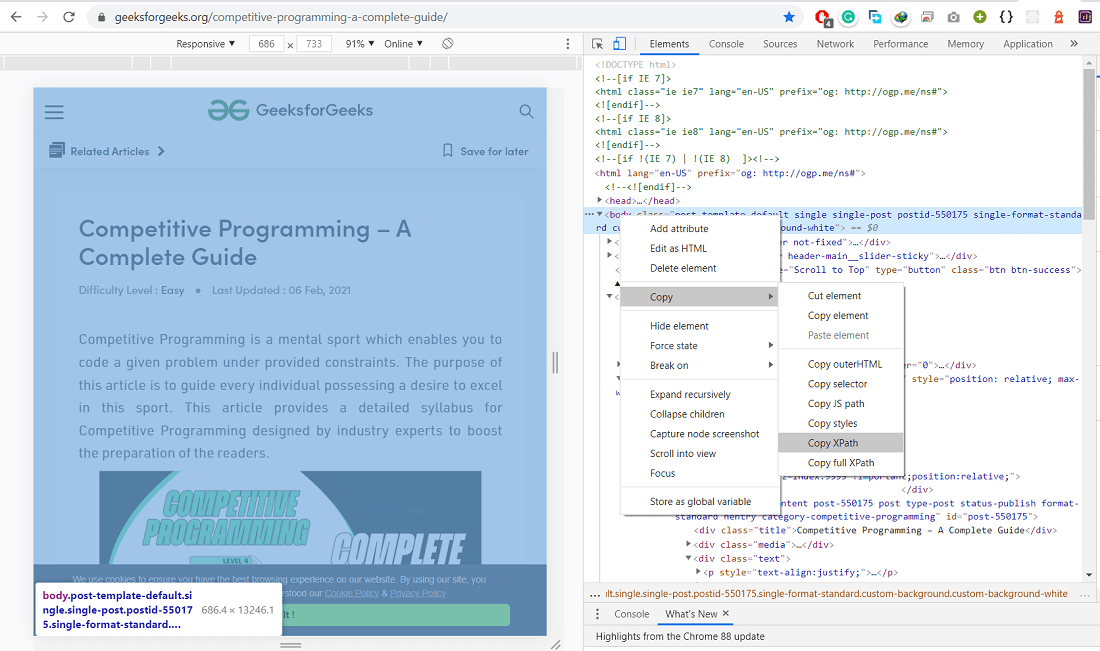The image size is (1100, 651).
Task: Open the Online network throttling dropdown
Action: 403,43
